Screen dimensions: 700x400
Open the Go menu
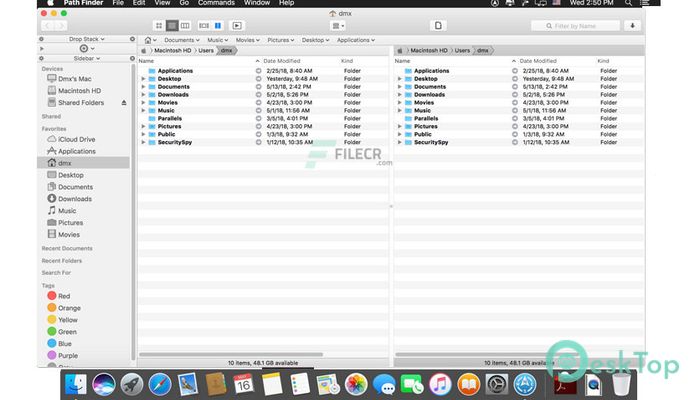[184, 3]
